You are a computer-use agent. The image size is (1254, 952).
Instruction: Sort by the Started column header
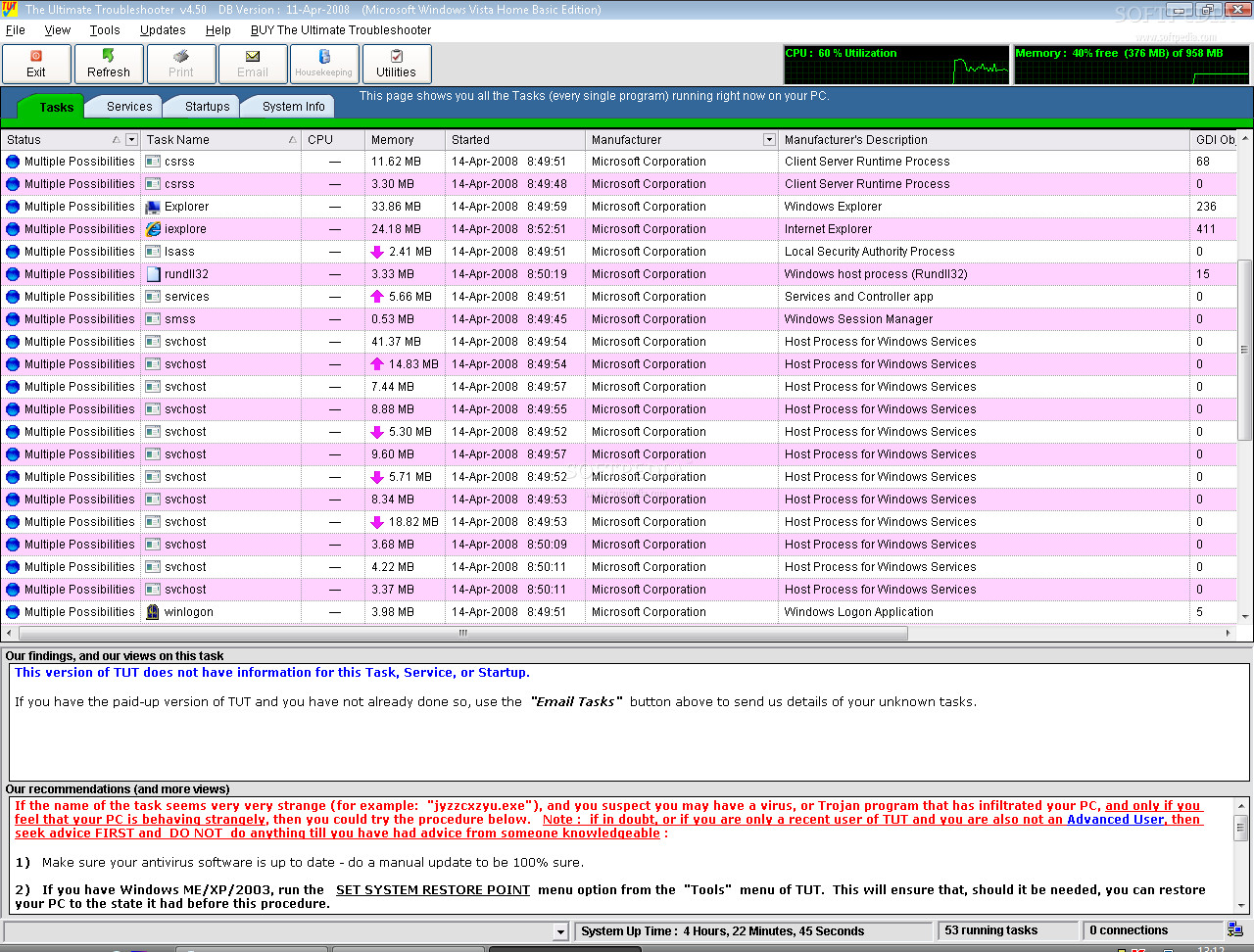click(515, 140)
